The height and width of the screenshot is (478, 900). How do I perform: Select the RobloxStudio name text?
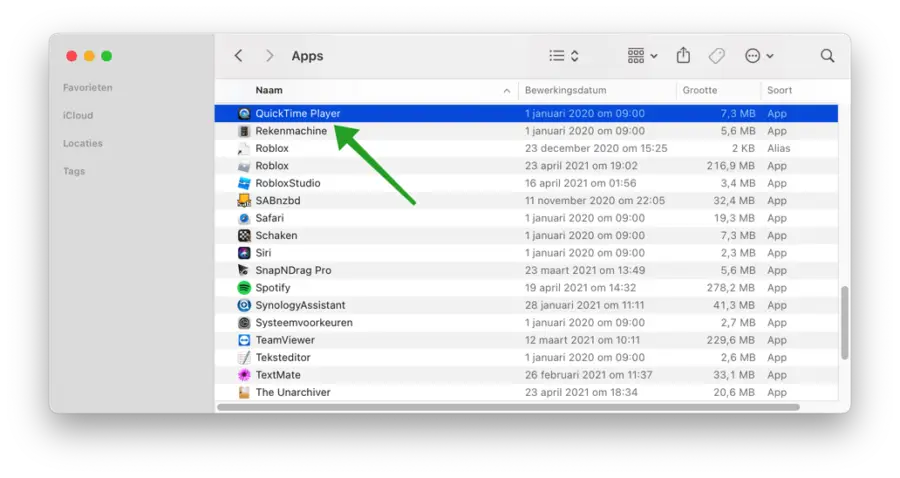point(288,183)
